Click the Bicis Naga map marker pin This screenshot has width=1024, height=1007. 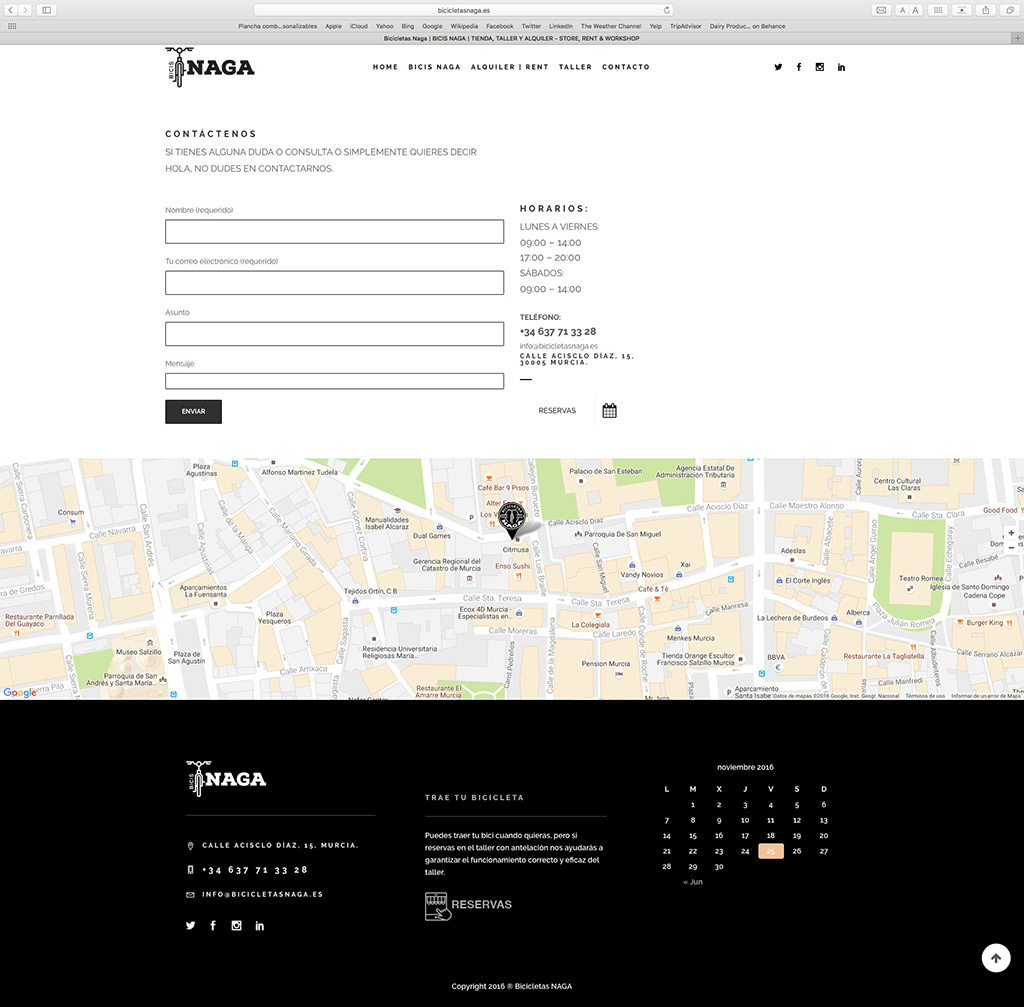[512, 518]
